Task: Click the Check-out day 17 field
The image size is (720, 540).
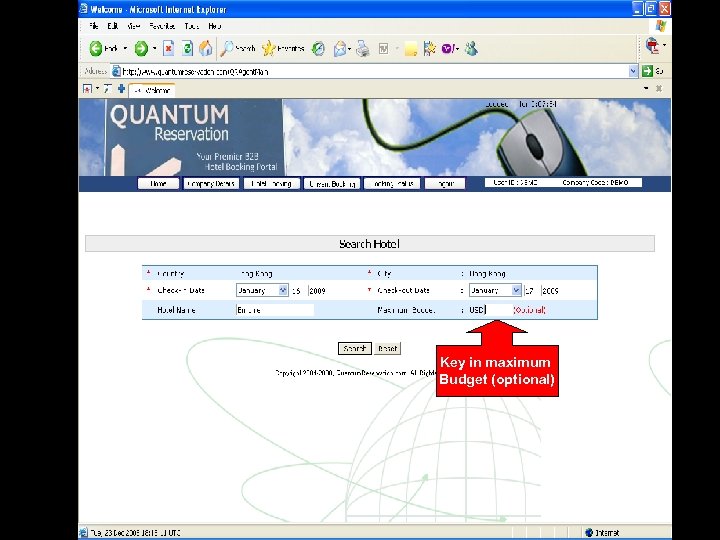Action: (529, 291)
